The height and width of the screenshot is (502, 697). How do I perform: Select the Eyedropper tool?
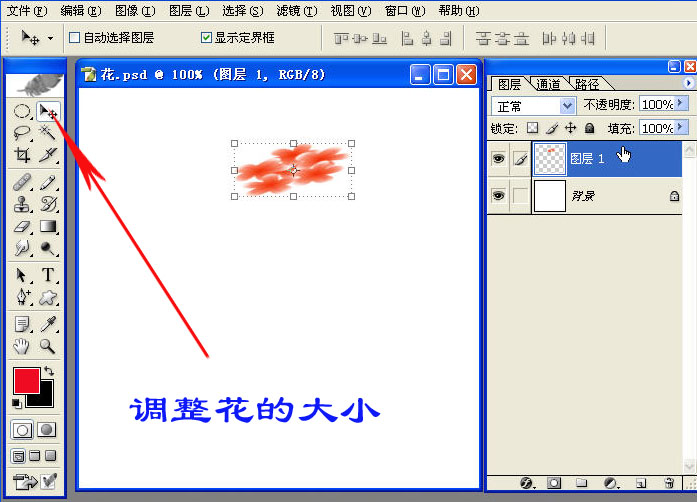tap(48, 324)
